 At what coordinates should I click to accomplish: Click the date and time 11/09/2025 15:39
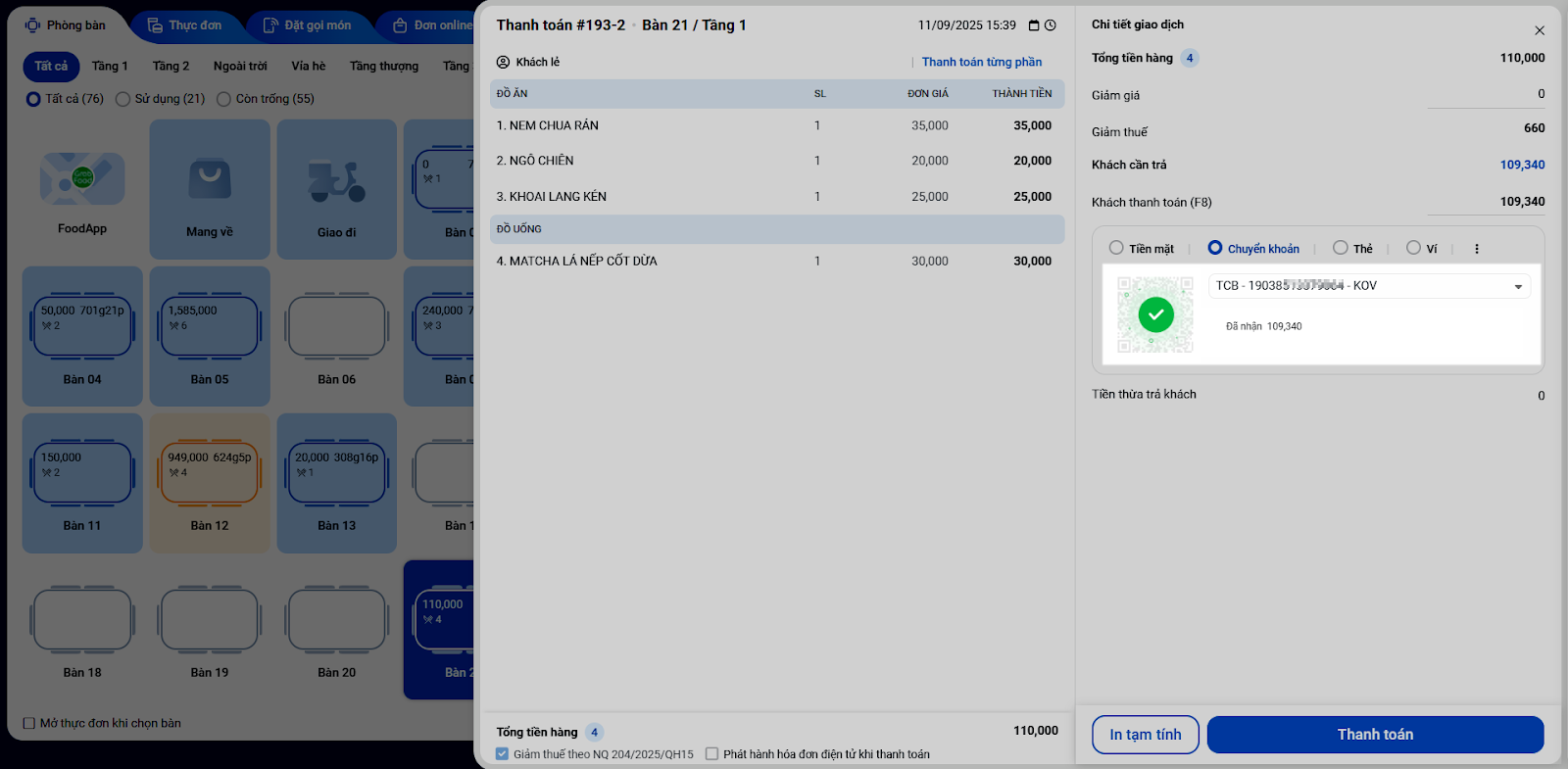(x=967, y=25)
